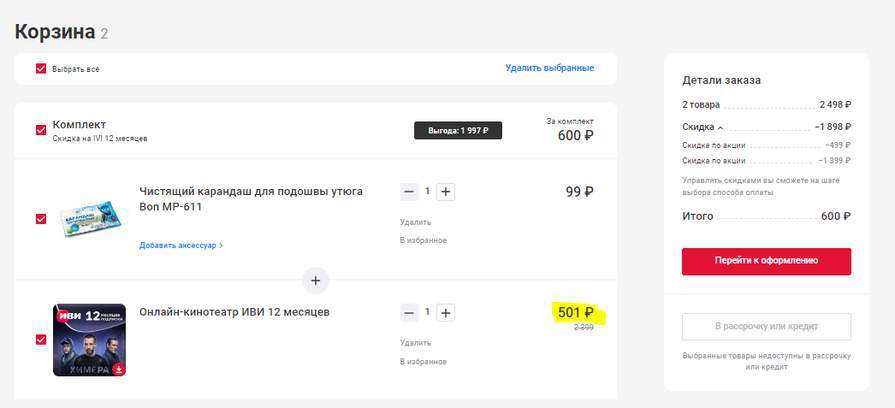
Task: Open the cleaning pencil product thumbnail
Action: 90,216
